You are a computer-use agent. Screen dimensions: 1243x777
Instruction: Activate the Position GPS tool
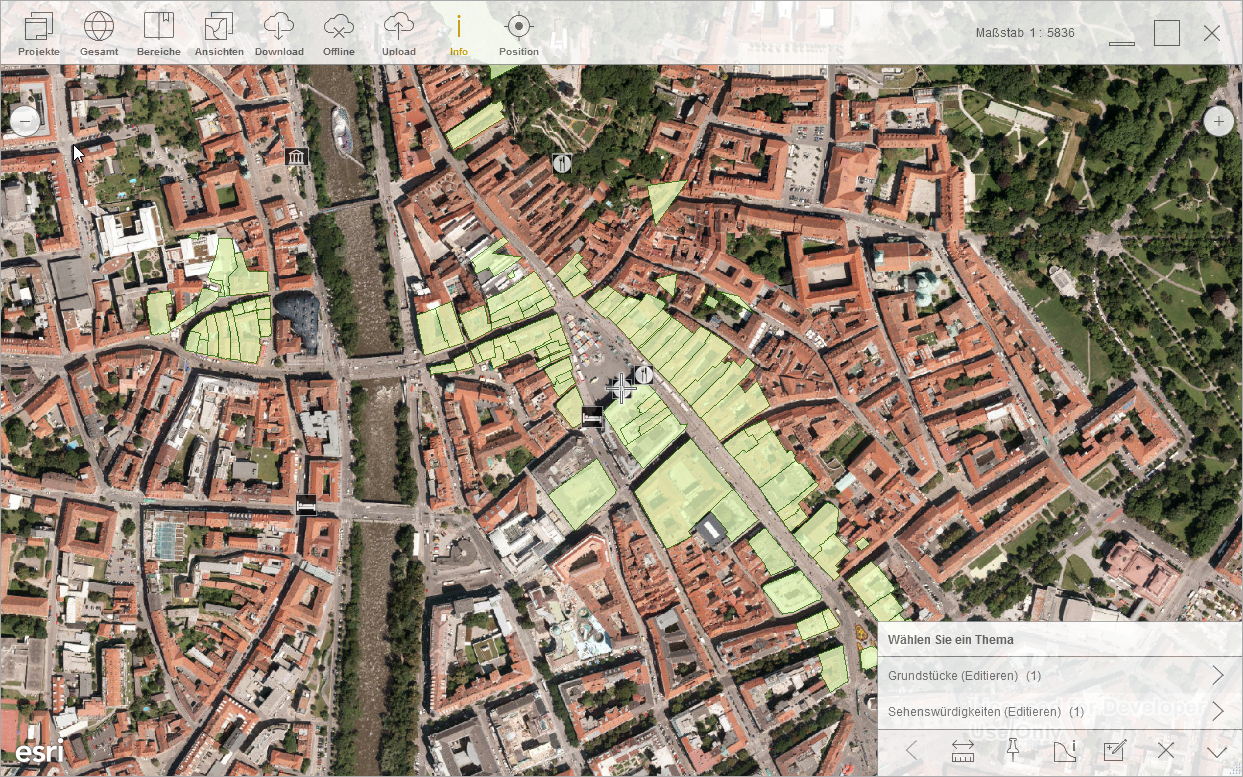518,33
